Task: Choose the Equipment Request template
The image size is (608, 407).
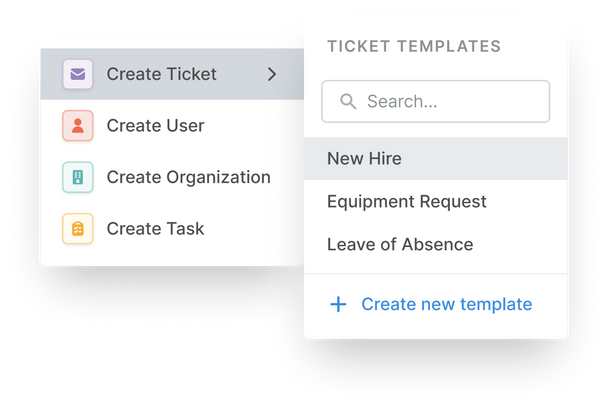Action: [x=406, y=202]
